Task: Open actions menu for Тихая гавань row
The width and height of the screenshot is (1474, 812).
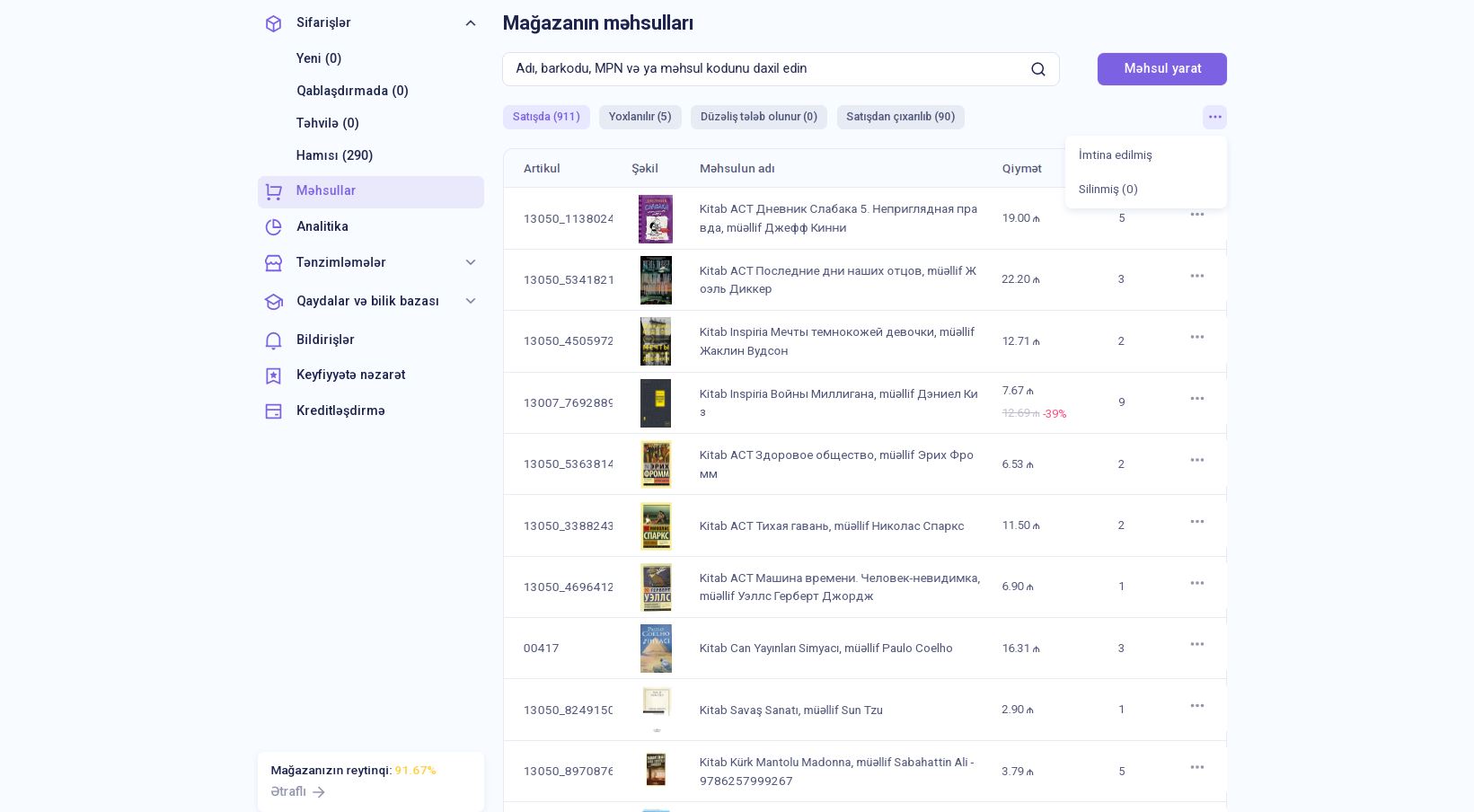Action: point(1197,522)
